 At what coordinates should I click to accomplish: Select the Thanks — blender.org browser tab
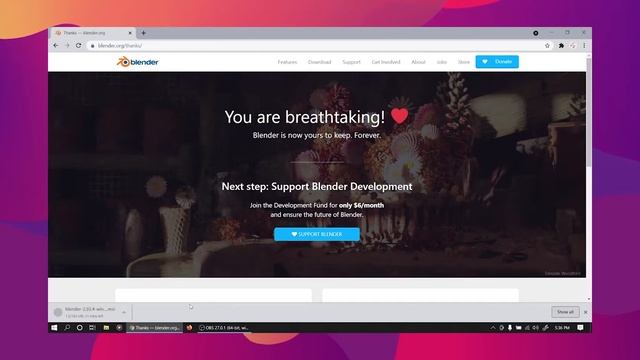click(x=93, y=33)
